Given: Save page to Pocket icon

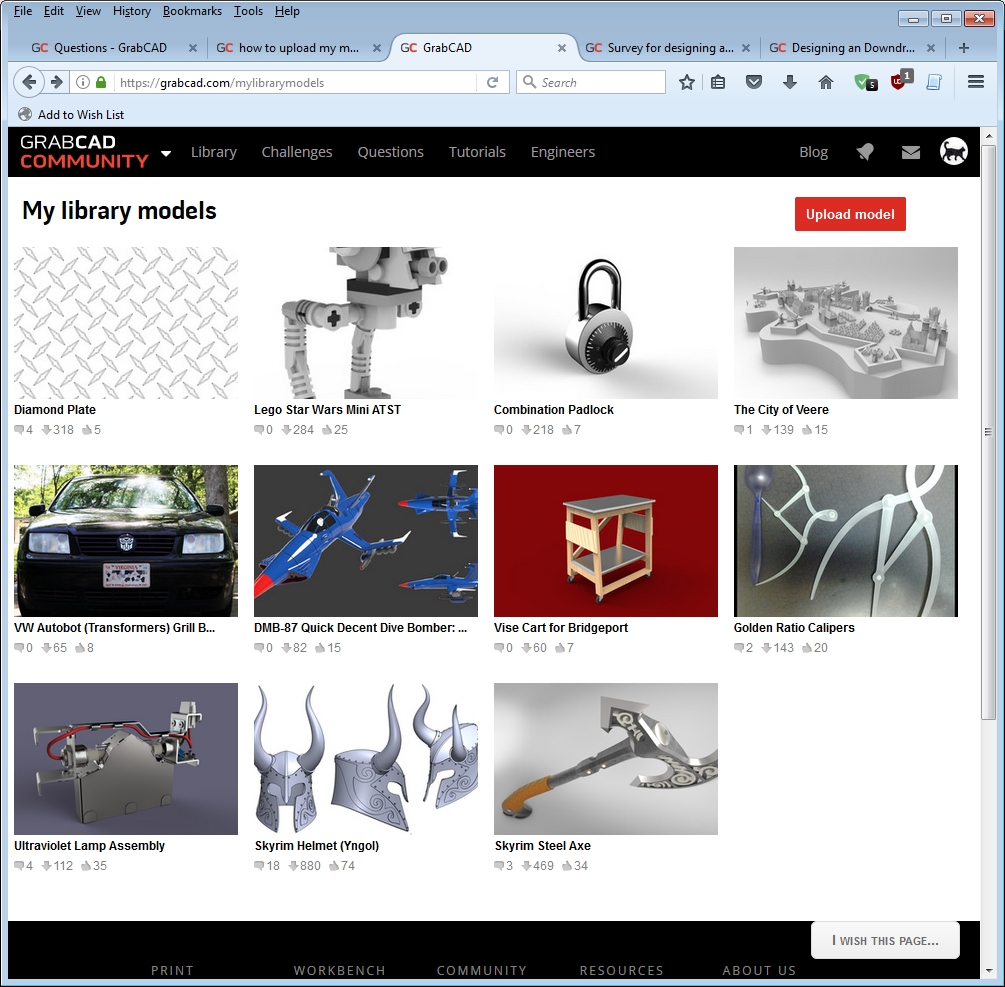Looking at the screenshot, I should pos(754,82).
